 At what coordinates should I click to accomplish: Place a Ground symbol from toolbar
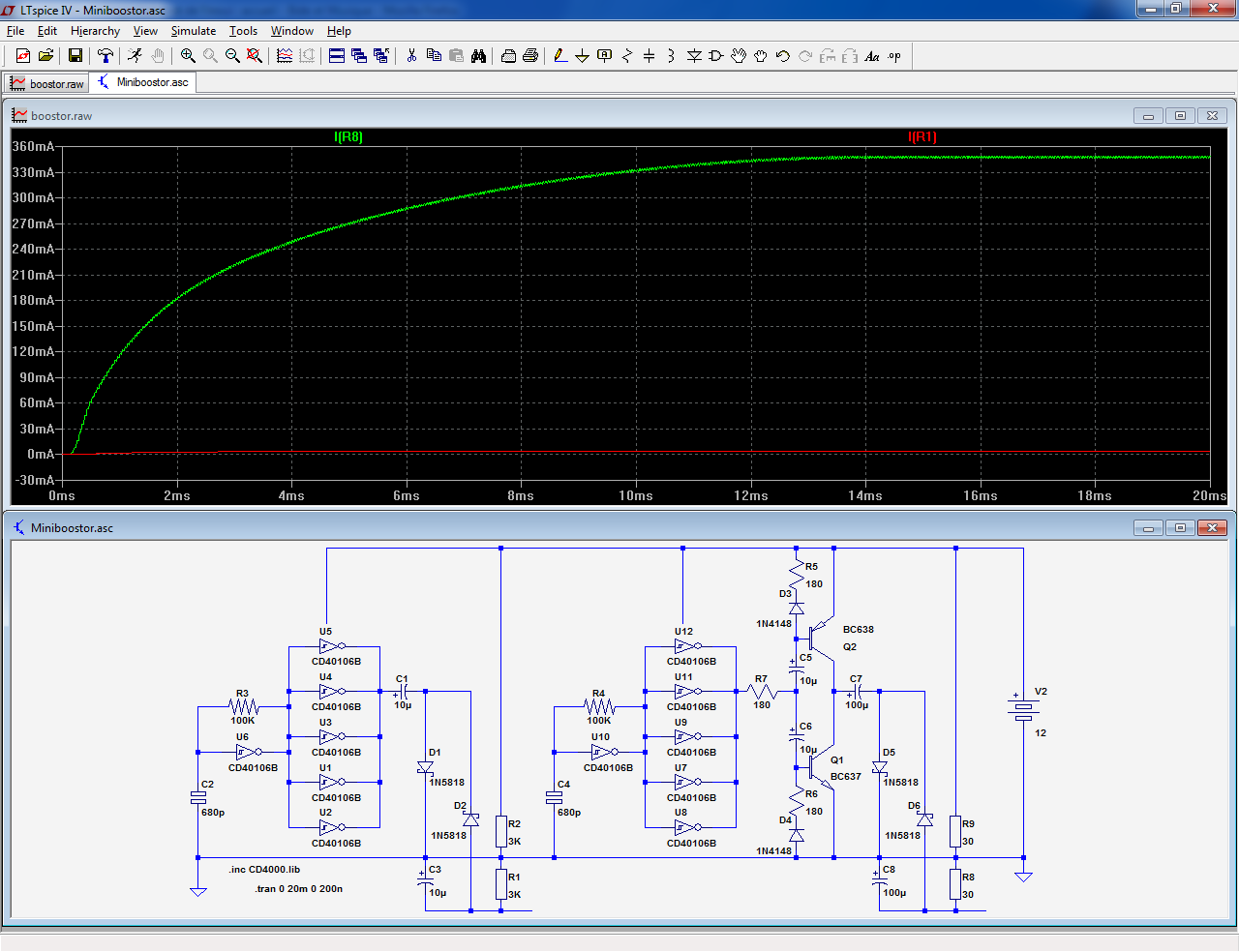click(582, 56)
